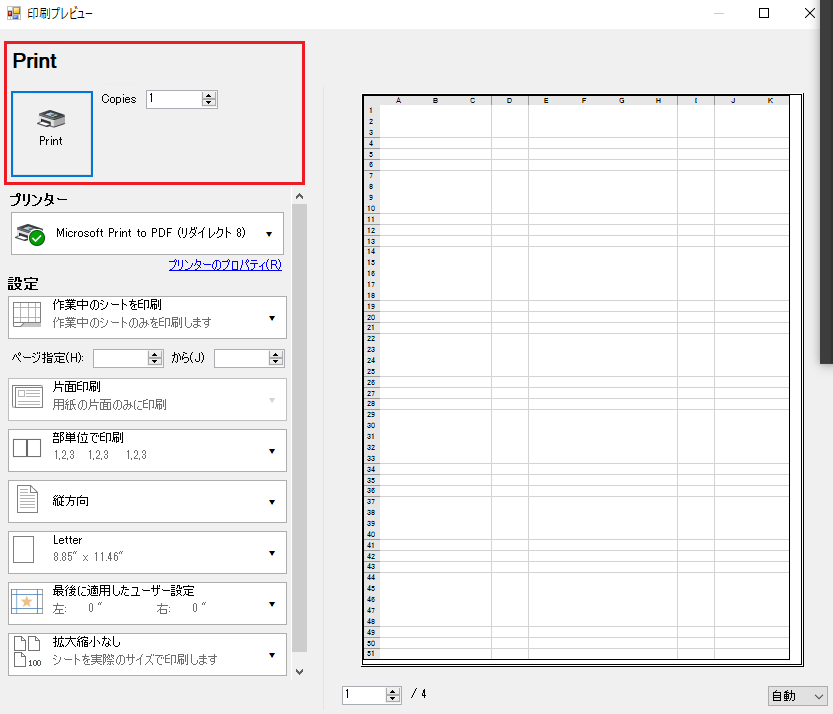Open the 拡大縮小なし scaling dropdown
The width and height of the screenshot is (833, 714).
pos(147,654)
